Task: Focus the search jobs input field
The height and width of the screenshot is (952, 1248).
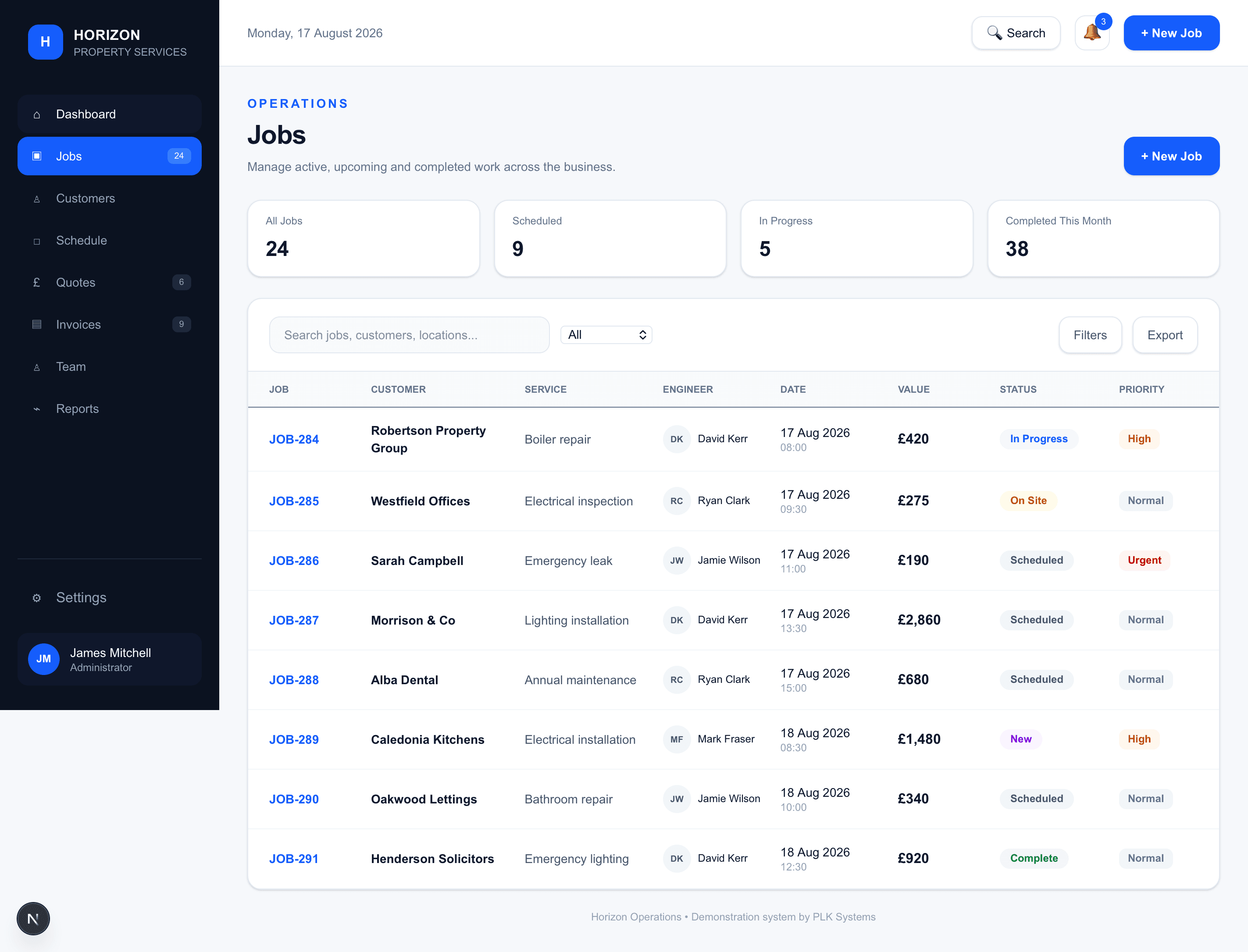Action: [409, 335]
